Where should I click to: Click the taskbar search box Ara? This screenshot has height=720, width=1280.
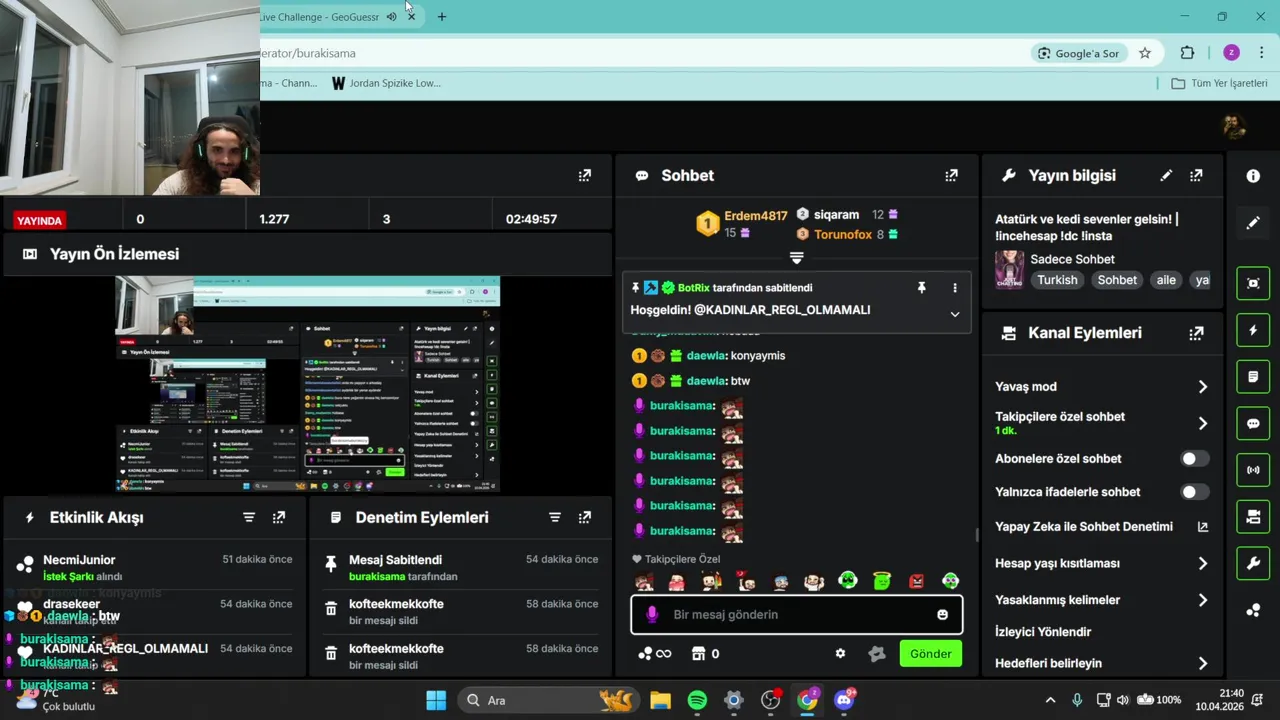tap(550, 700)
